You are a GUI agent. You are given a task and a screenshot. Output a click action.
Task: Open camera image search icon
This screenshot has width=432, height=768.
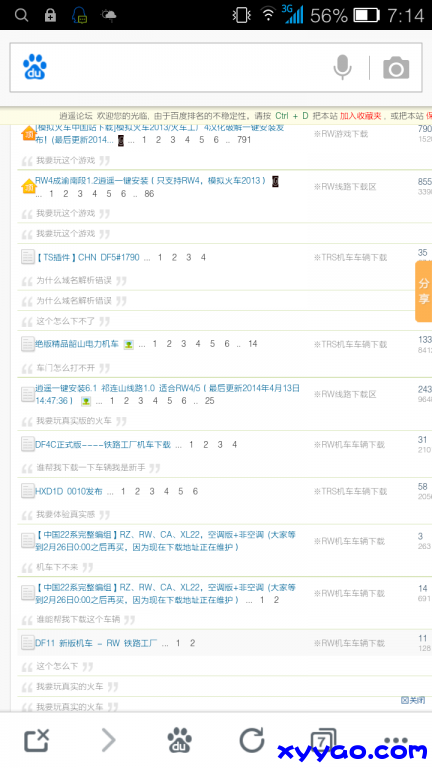pyautogui.click(x=396, y=68)
